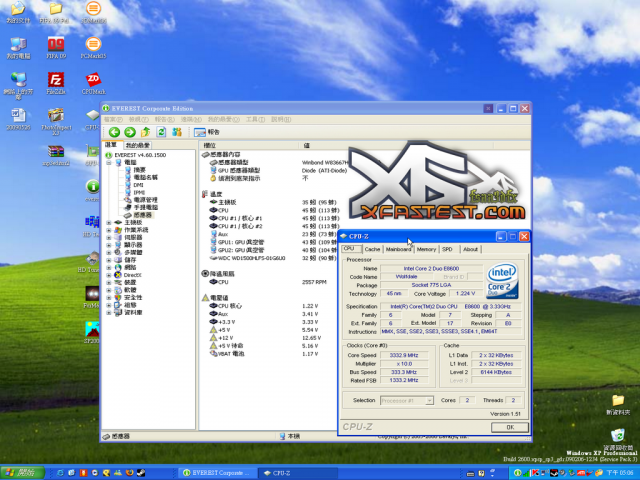Switch to the Mainboard tab in CPU-Z

point(398,249)
